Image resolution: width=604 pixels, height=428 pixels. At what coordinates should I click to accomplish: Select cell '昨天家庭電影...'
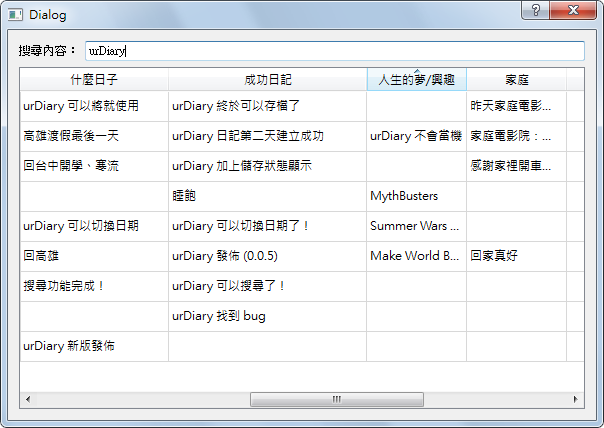pyautogui.click(x=517, y=106)
